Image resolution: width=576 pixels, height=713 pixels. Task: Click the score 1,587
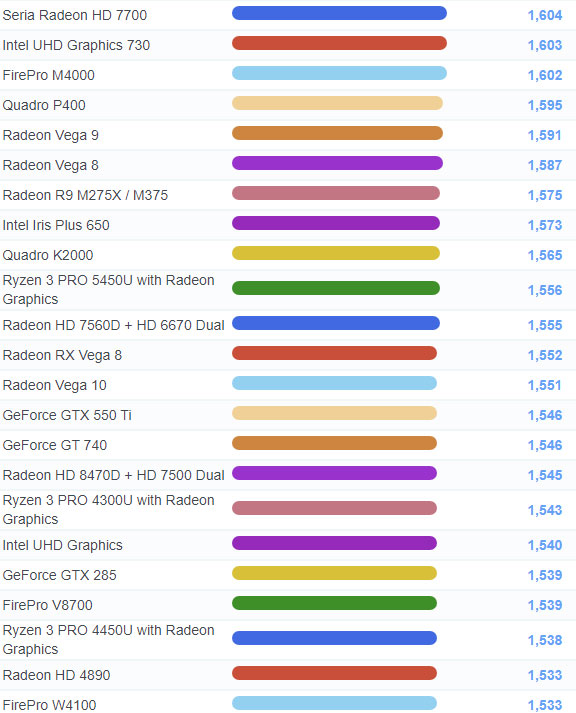(545, 166)
